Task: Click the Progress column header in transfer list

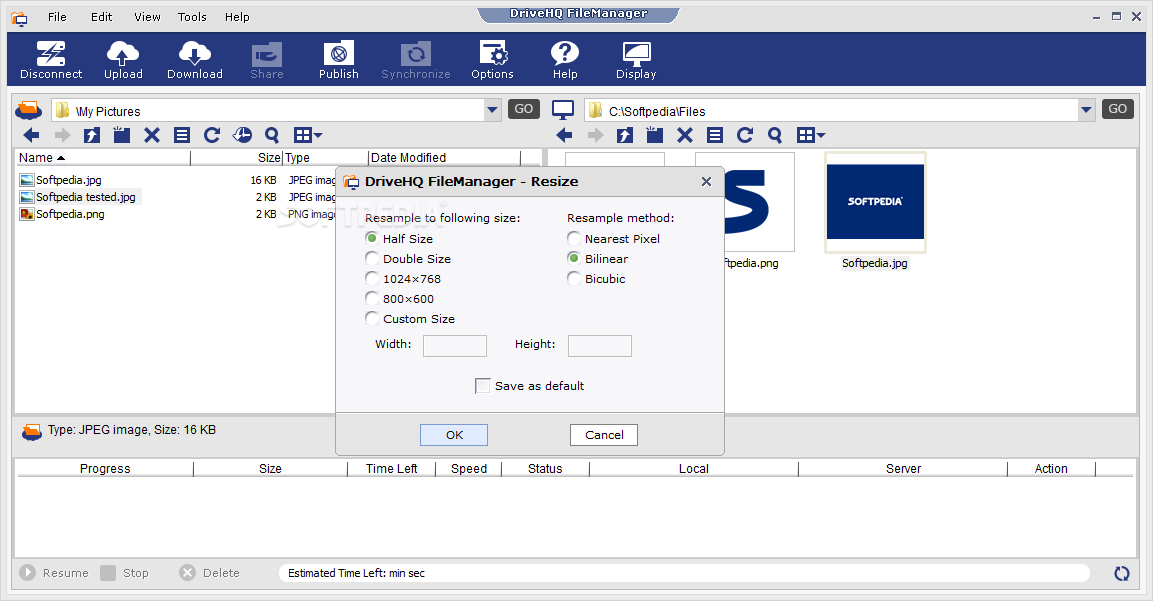Action: pos(105,469)
